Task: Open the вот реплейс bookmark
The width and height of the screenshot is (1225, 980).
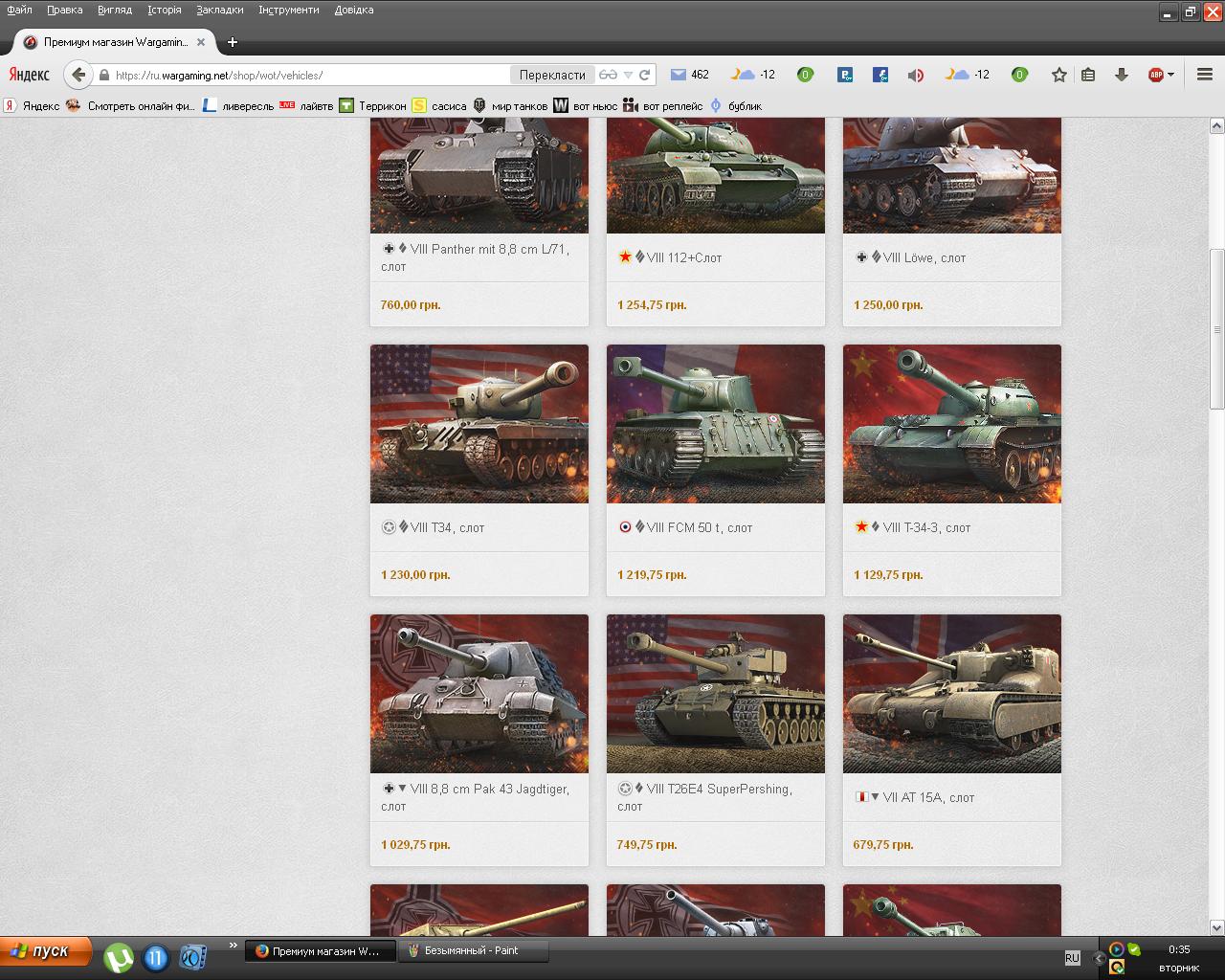Action: [x=663, y=106]
